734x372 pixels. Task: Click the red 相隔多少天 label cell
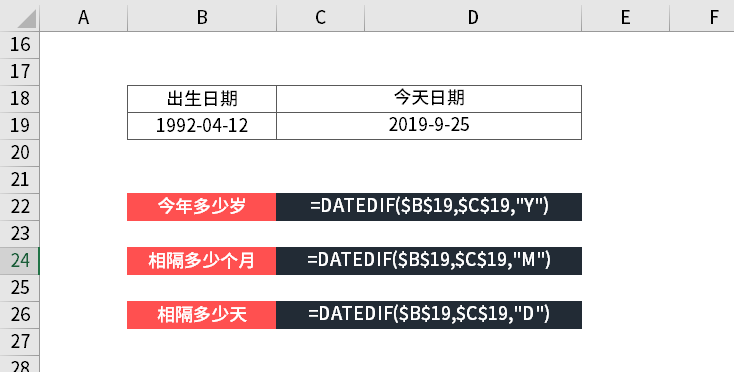click(x=202, y=315)
